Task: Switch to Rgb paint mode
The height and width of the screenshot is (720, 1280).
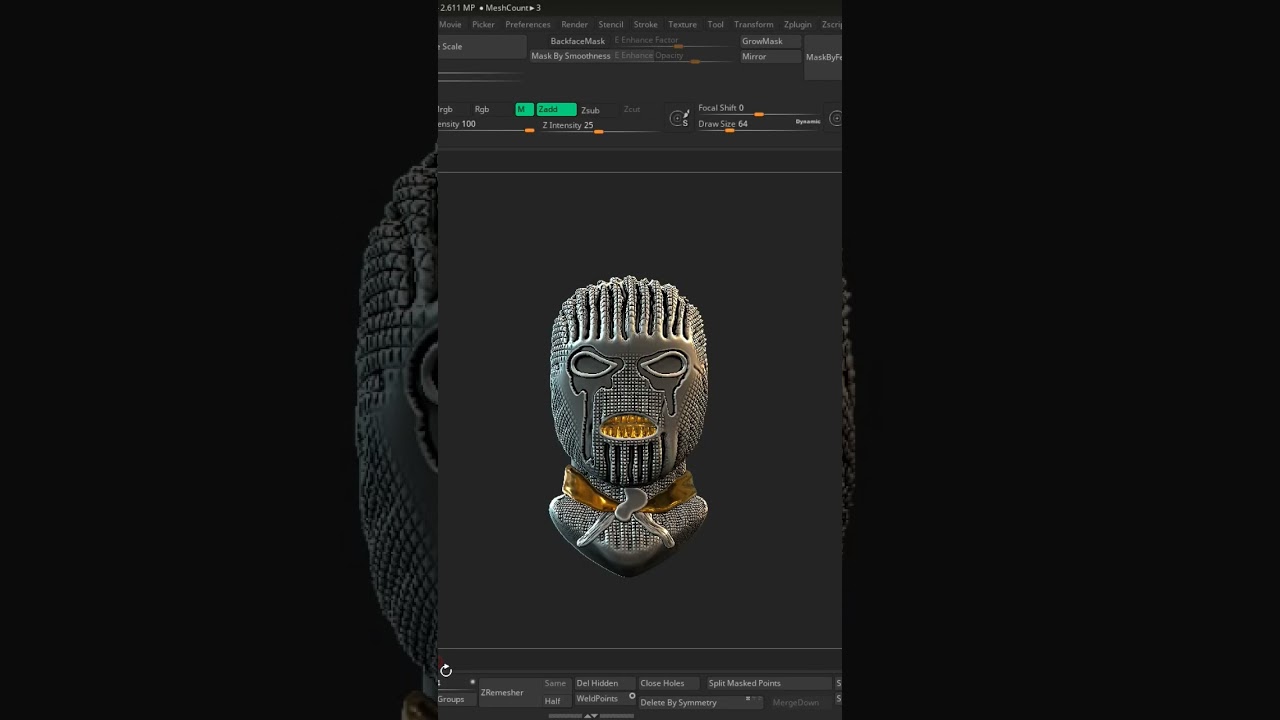Action: point(482,109)
